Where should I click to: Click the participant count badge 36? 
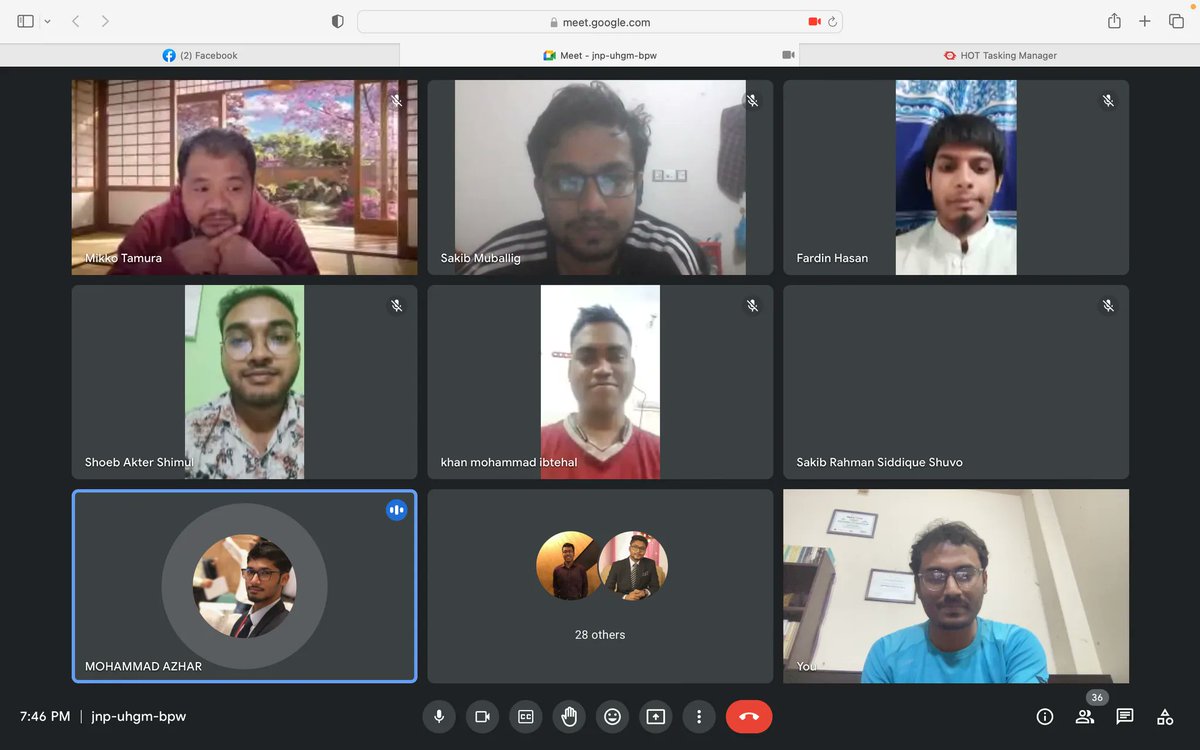point(1097,698)
